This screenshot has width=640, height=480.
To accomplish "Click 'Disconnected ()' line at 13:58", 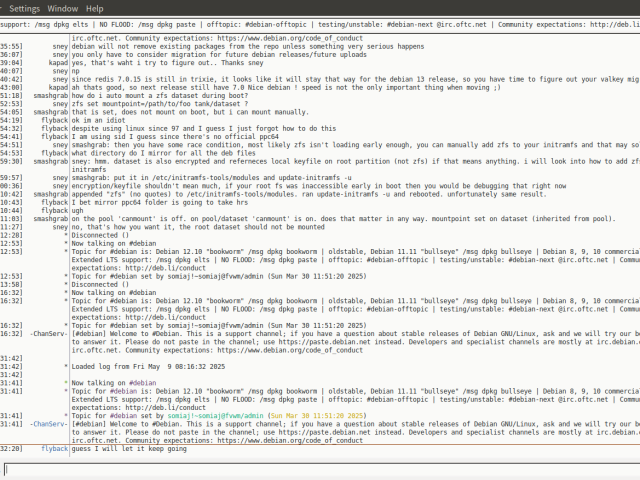I will (x=100, y=284).
